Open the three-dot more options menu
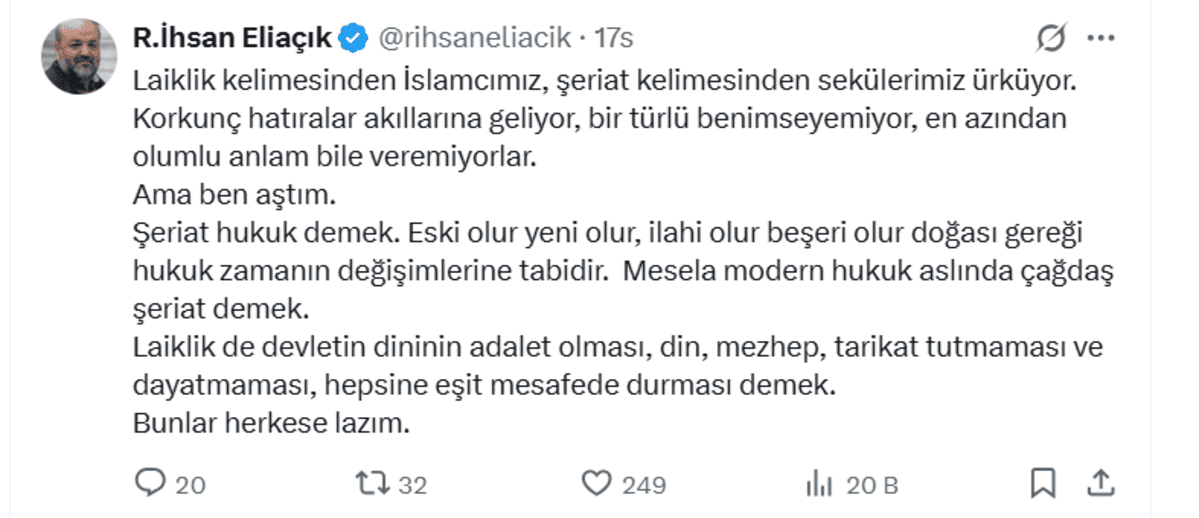Image resolution: width=1199 pixels, height=518 pixels. [x=1100, y=38]
